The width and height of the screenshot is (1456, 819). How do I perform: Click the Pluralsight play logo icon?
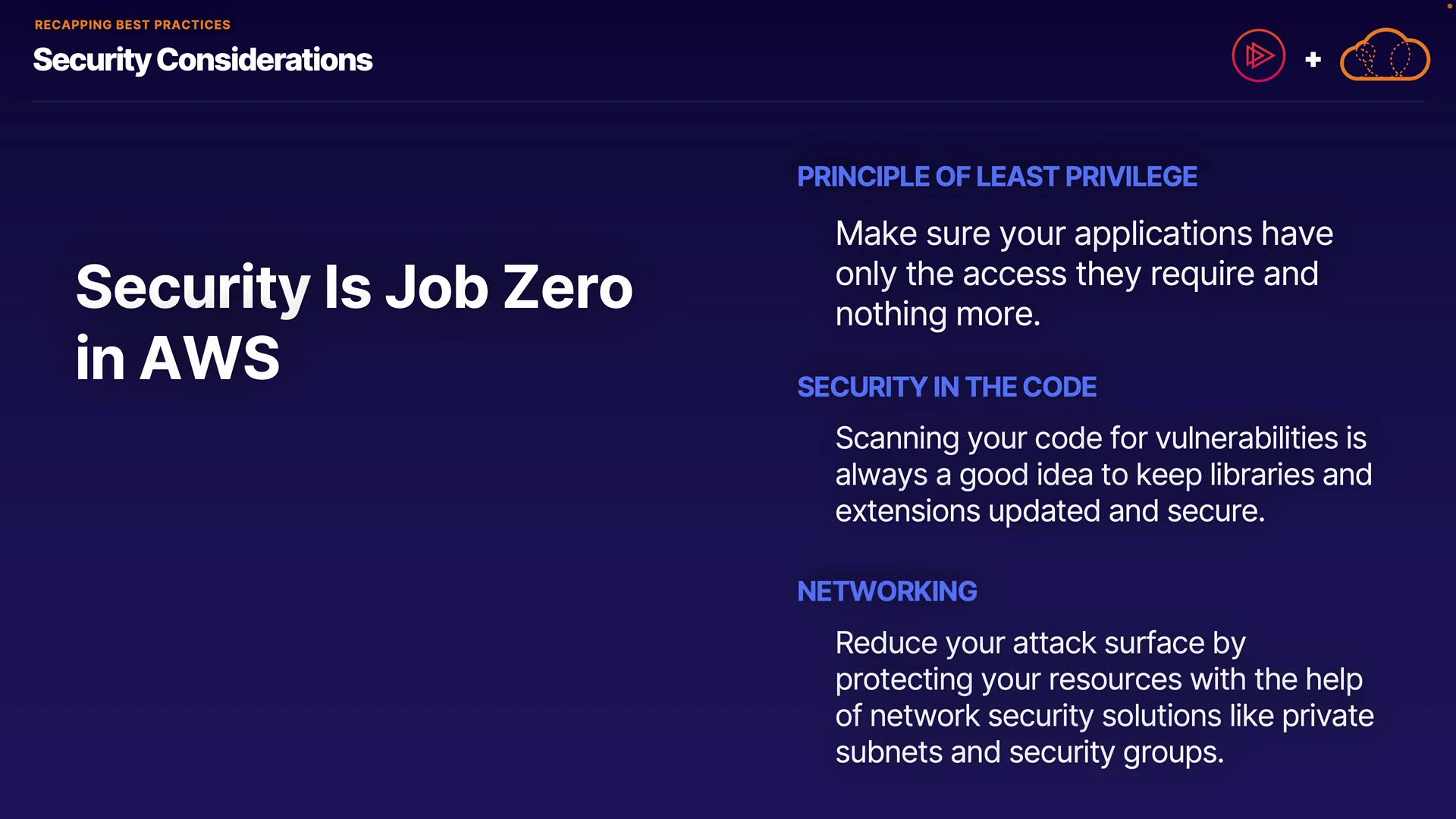[1258, 55]
